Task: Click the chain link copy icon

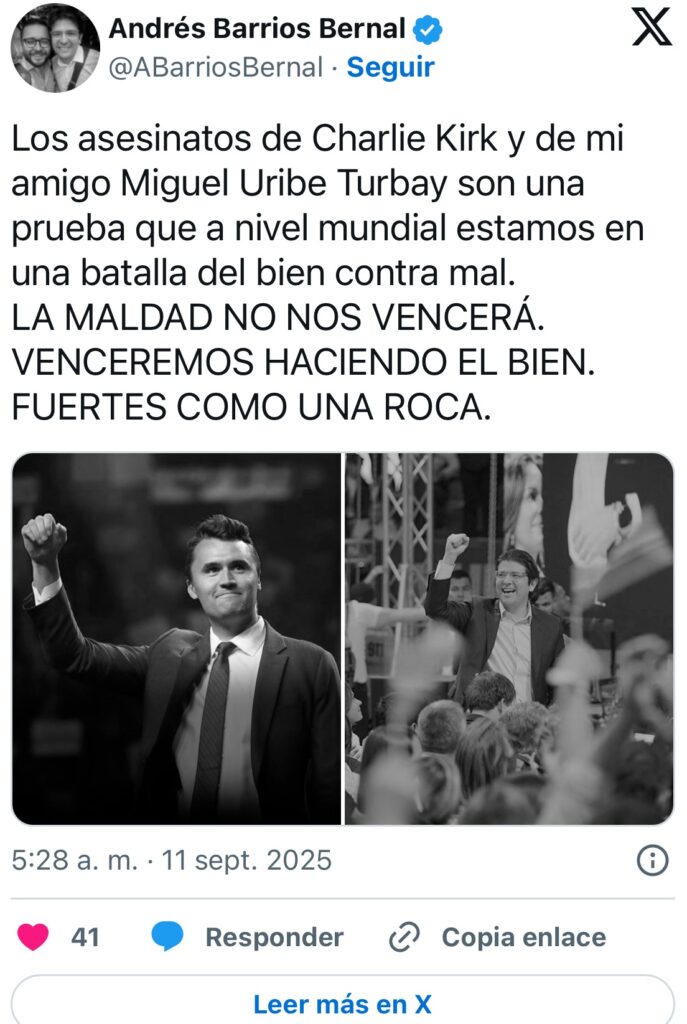Action: [404, 938]
